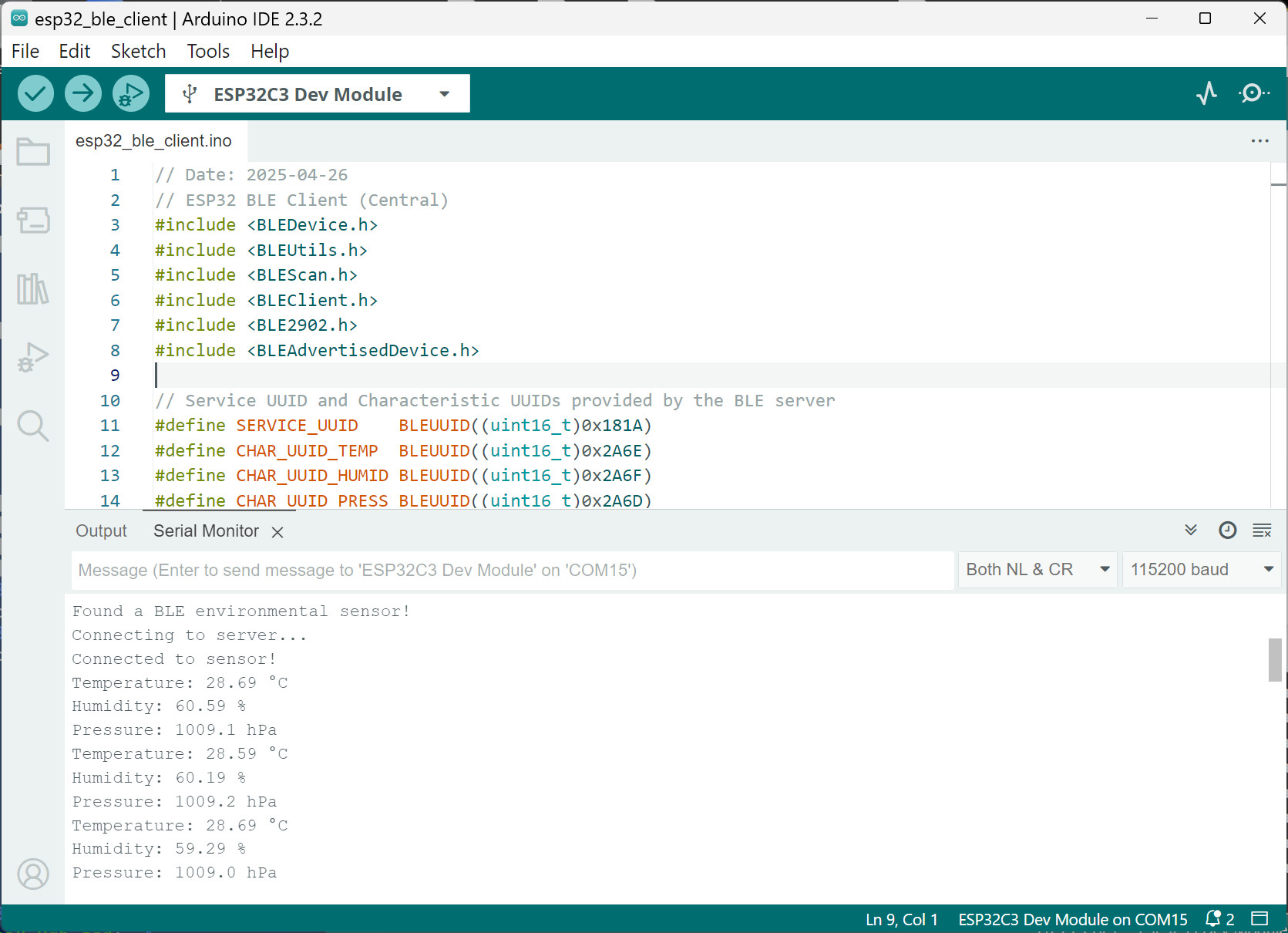This screenshot has width=1288, height=933.
Task: Start debugging with the Debug toolbar button
Action: [131, 94]
